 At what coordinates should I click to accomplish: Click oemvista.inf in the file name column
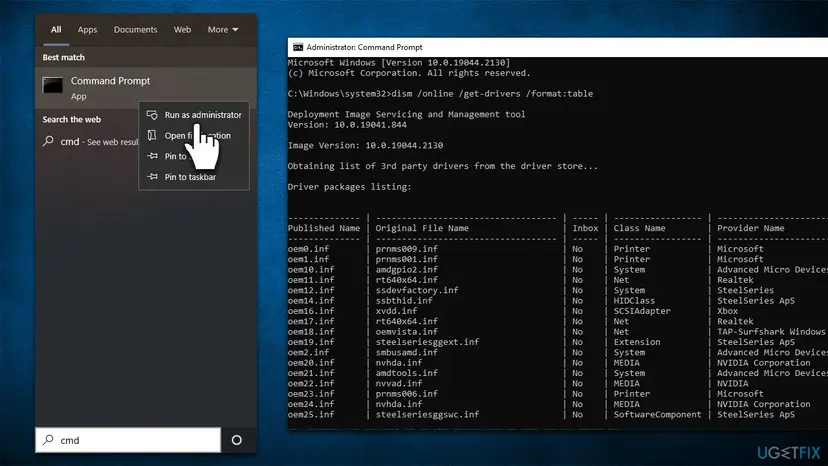point(407,332)
